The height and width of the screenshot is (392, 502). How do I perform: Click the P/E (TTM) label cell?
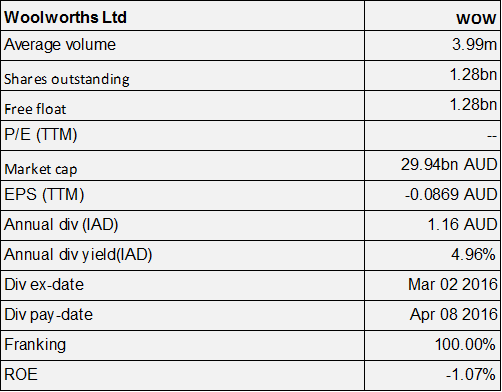pos(182,135)
